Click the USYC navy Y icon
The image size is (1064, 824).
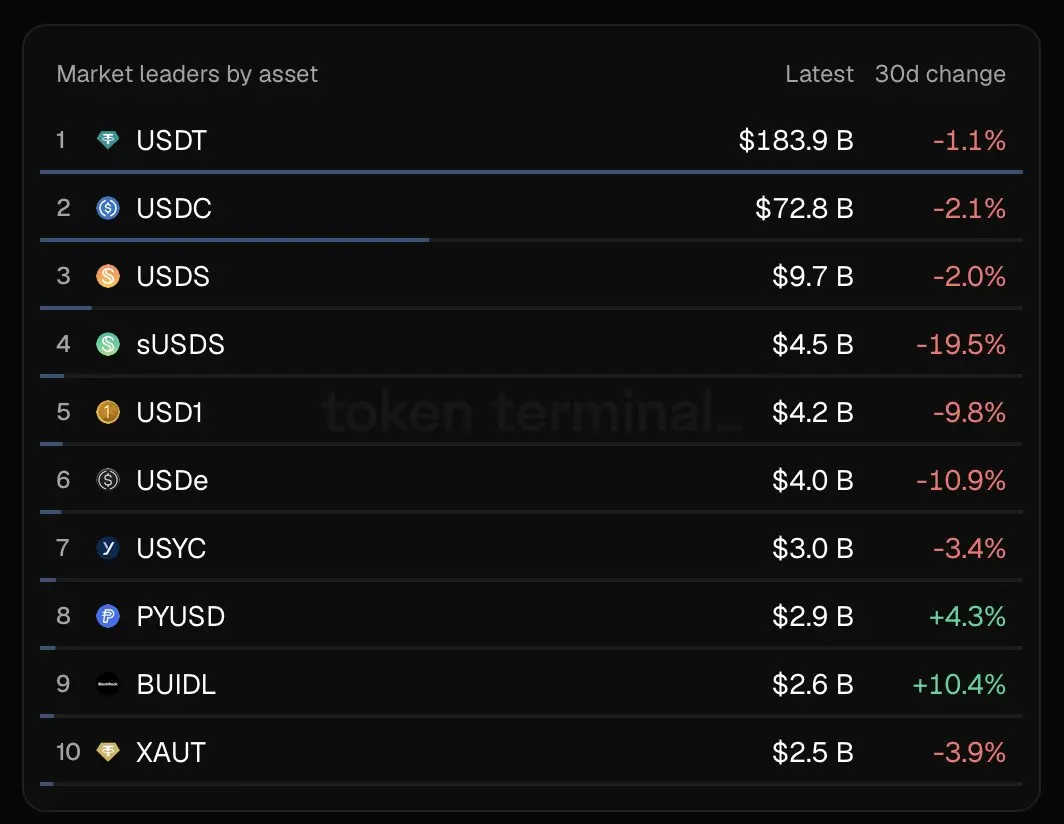(108, 548)
